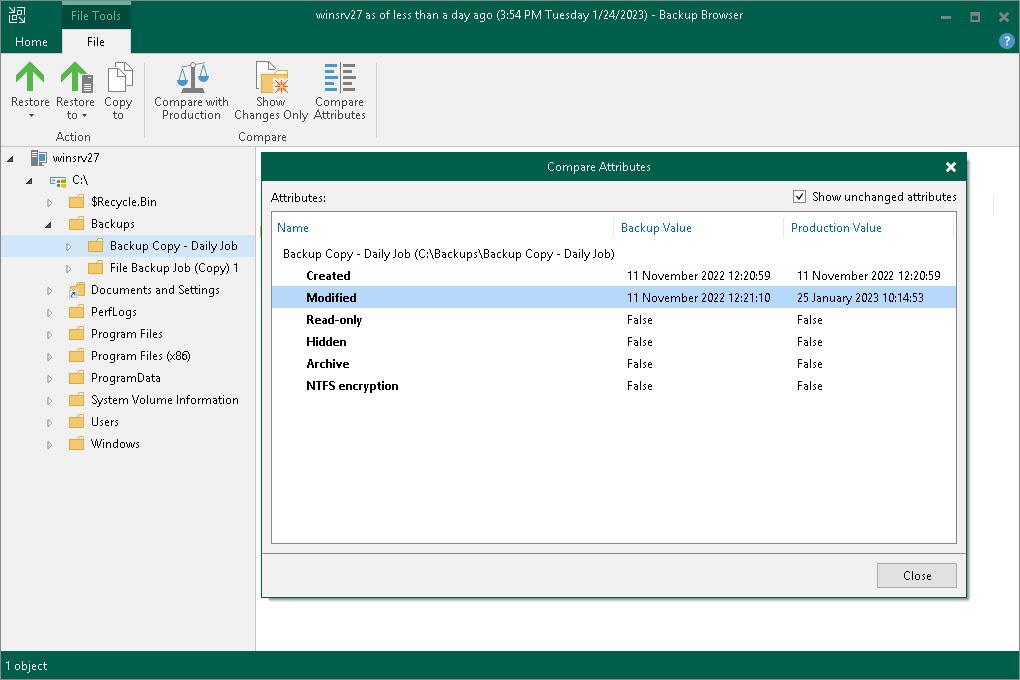Collapse the C:\ drive node

(x=28, y=180)
